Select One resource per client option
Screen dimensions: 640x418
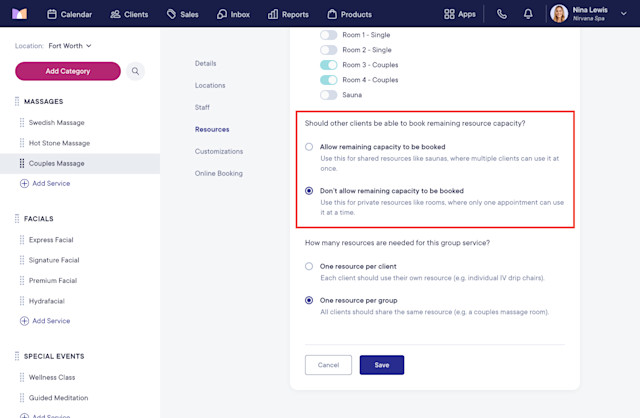pos(309,266)
